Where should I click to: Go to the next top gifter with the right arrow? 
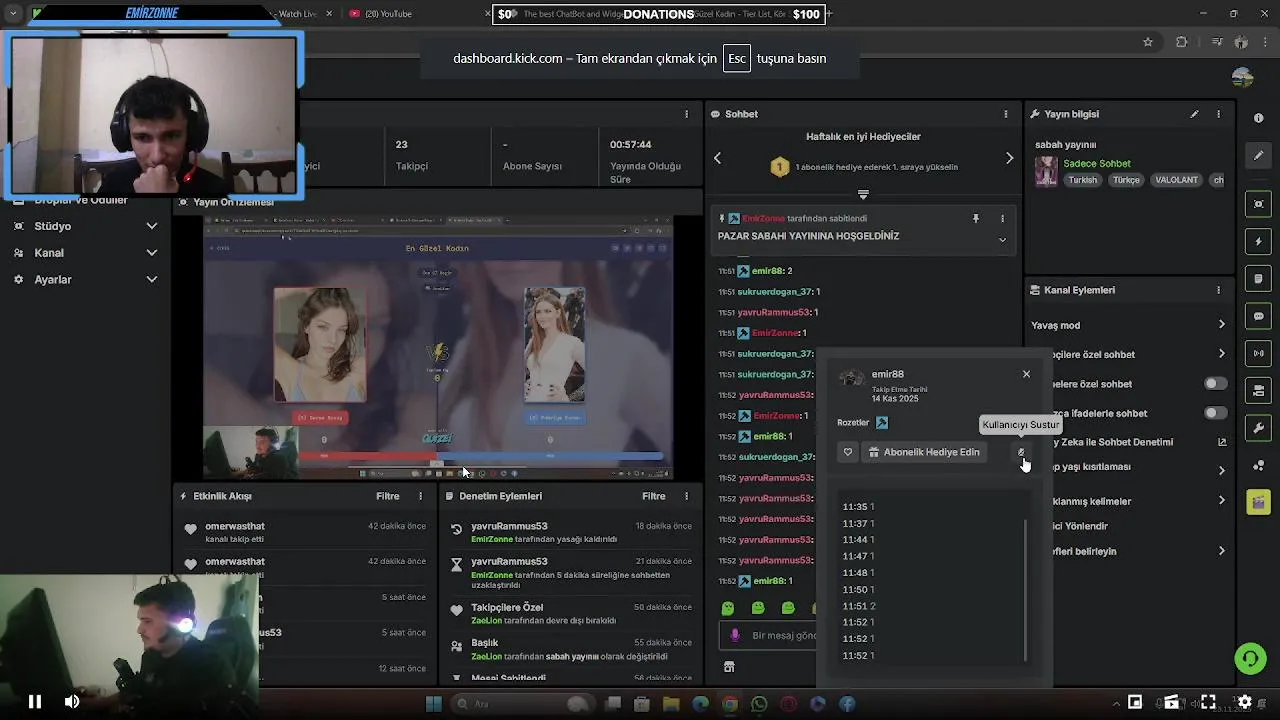coord(1009,158)
